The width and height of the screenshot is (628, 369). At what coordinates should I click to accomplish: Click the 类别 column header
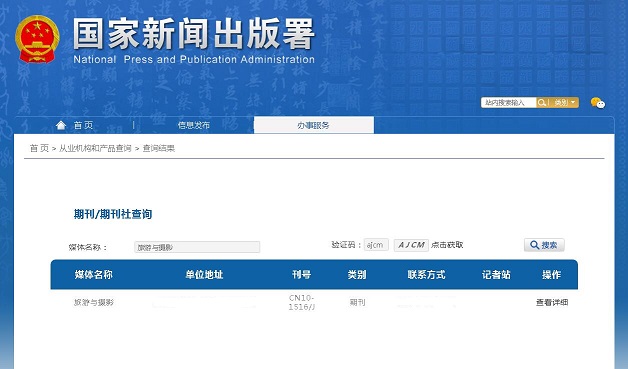coord(357,274)
